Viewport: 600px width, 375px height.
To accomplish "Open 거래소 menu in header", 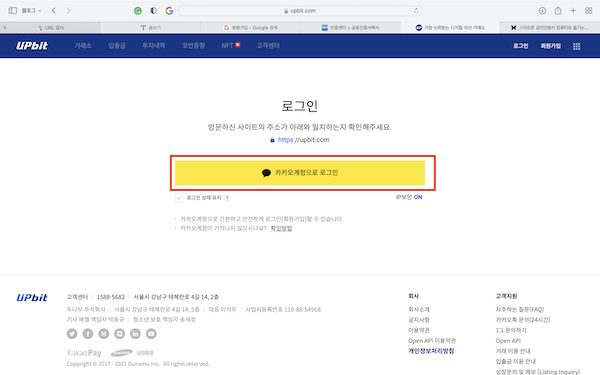I will click(x=83, y=46).
